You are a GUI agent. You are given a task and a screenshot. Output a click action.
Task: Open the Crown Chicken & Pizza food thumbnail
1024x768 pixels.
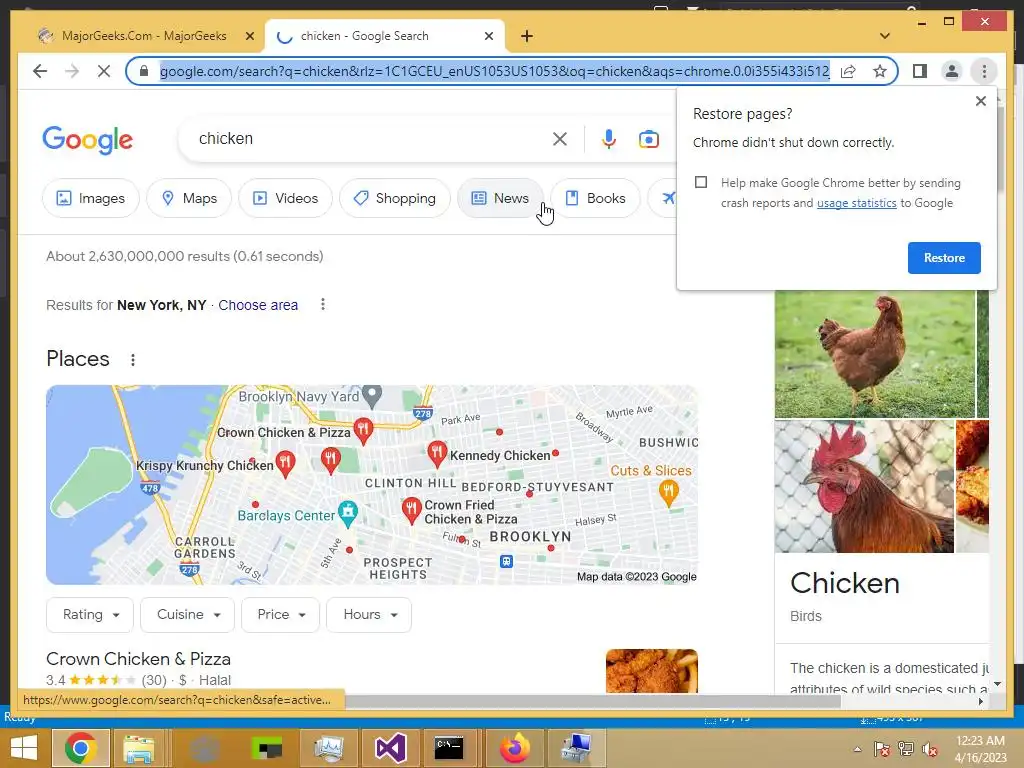(652, 671)
